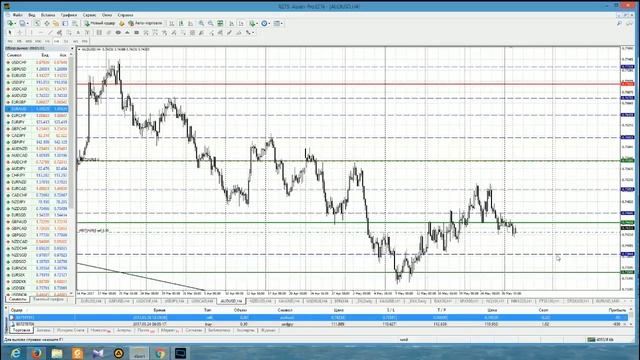
Task: Open the Вставка menu
Action: [x=48, y=15]
